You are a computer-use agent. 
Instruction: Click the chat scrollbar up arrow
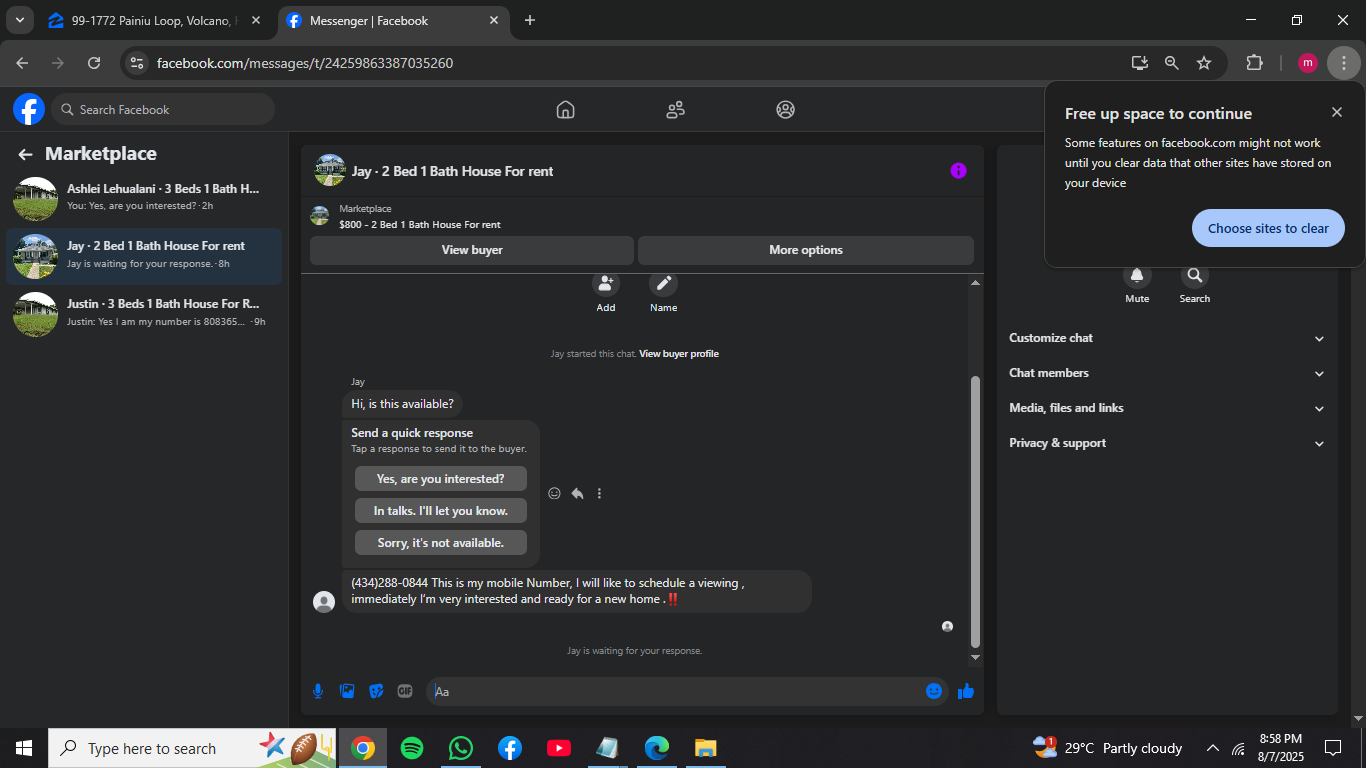click(x=975, y=283)
